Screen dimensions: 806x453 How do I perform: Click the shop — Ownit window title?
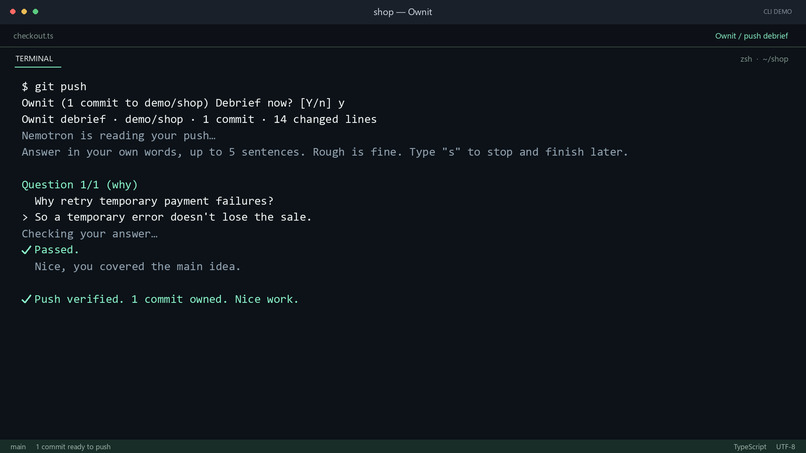[x=402, y=12]
